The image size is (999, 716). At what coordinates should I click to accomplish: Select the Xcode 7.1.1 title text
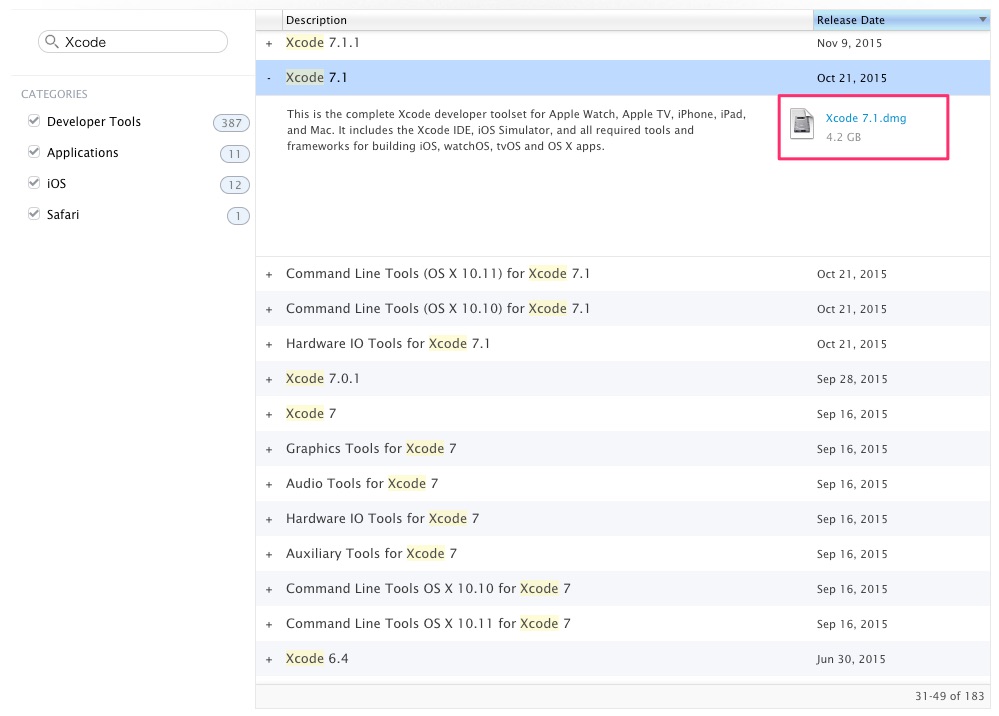(322, 43)
